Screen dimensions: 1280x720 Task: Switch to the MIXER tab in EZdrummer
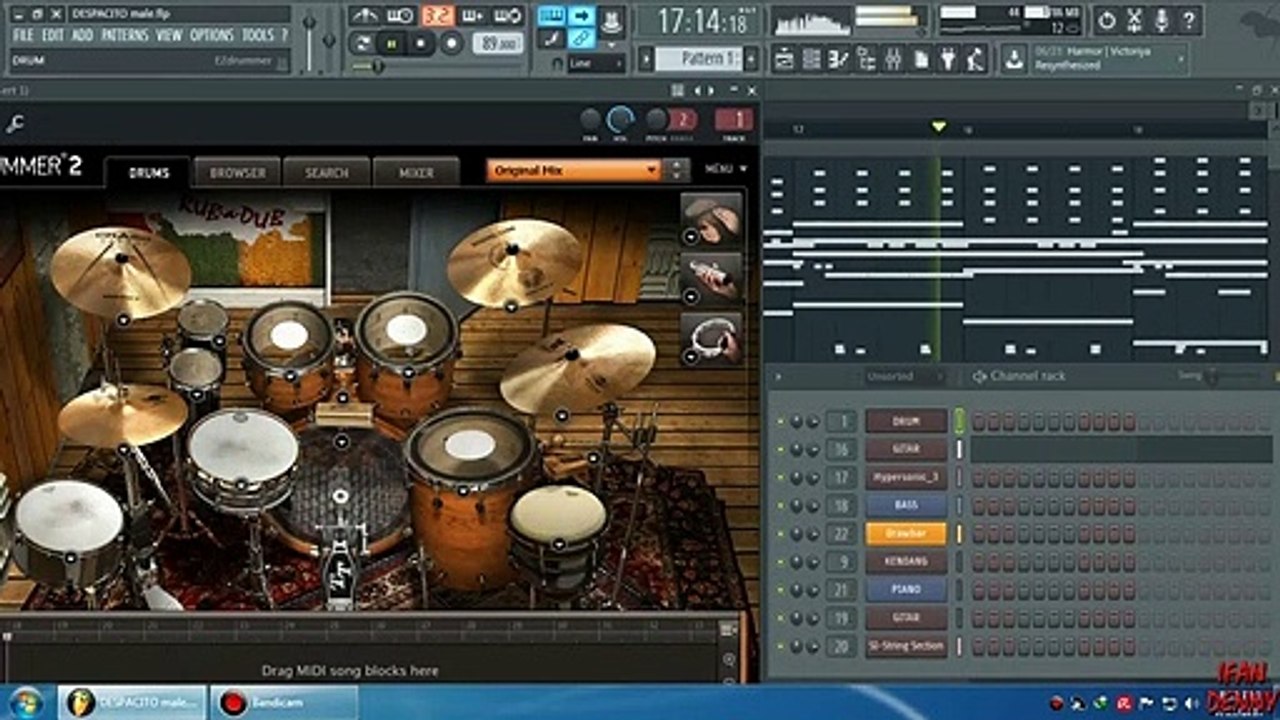point(416,172)
